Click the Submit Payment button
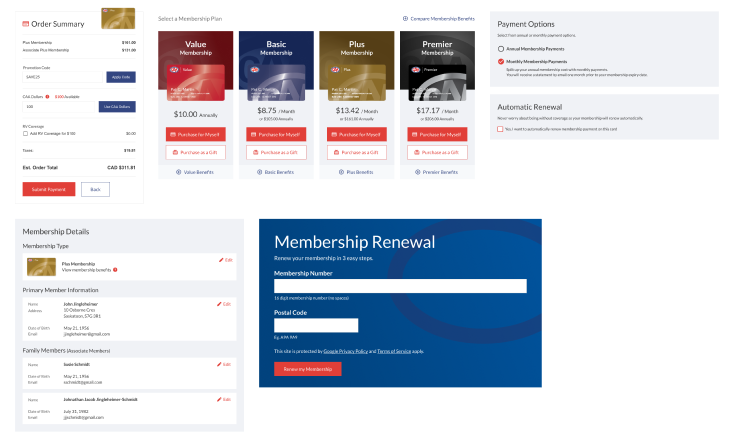This screenshot has height=443, width=734. (49, 189)
